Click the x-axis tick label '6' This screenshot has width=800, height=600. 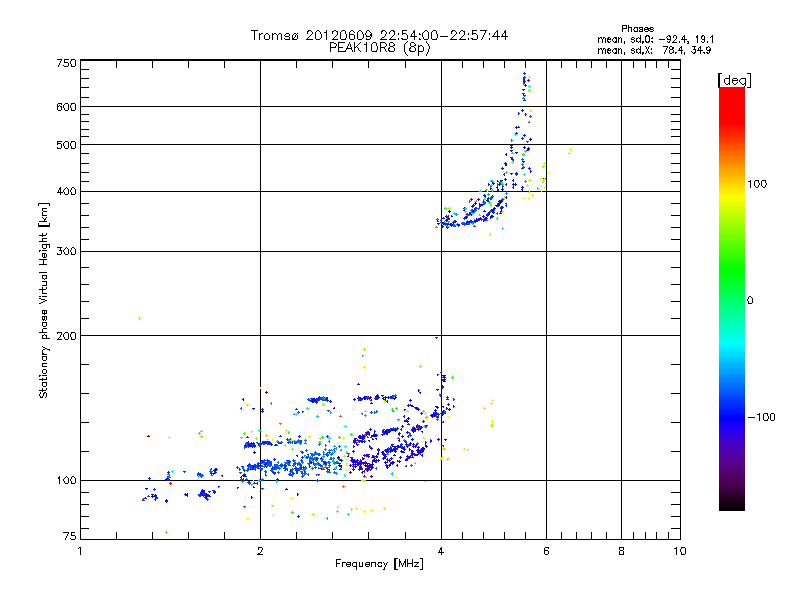point(546,551)
